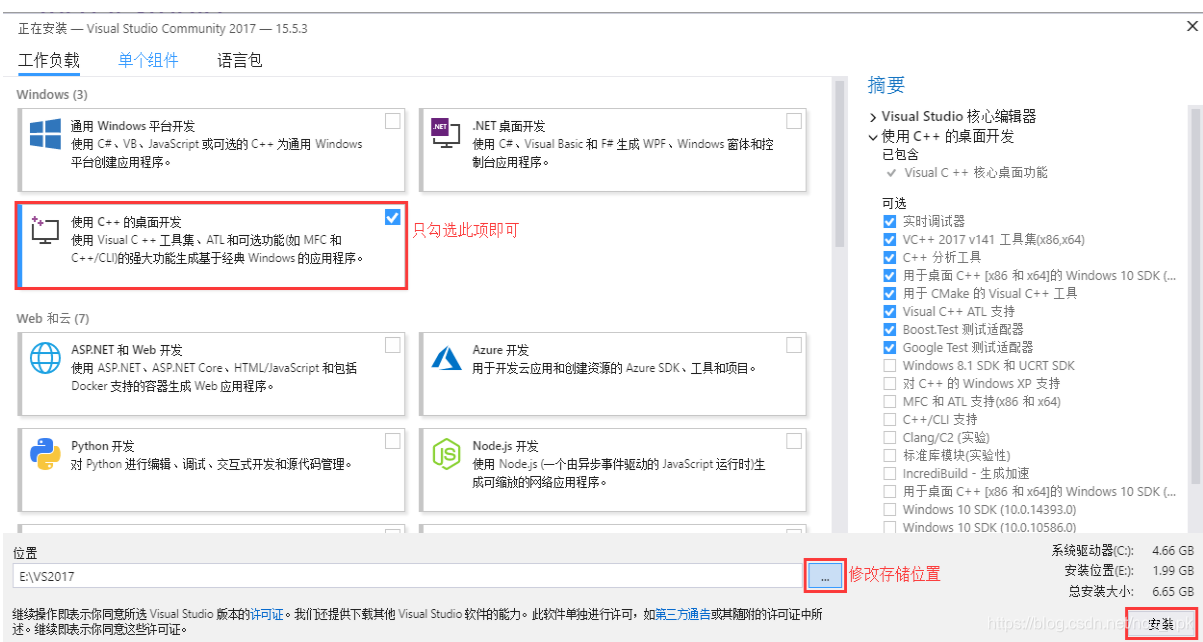Check the 通用 Windows 平台开发 workload checkbox
Viewport: 1203px width, 642px height.
(393, 121)
